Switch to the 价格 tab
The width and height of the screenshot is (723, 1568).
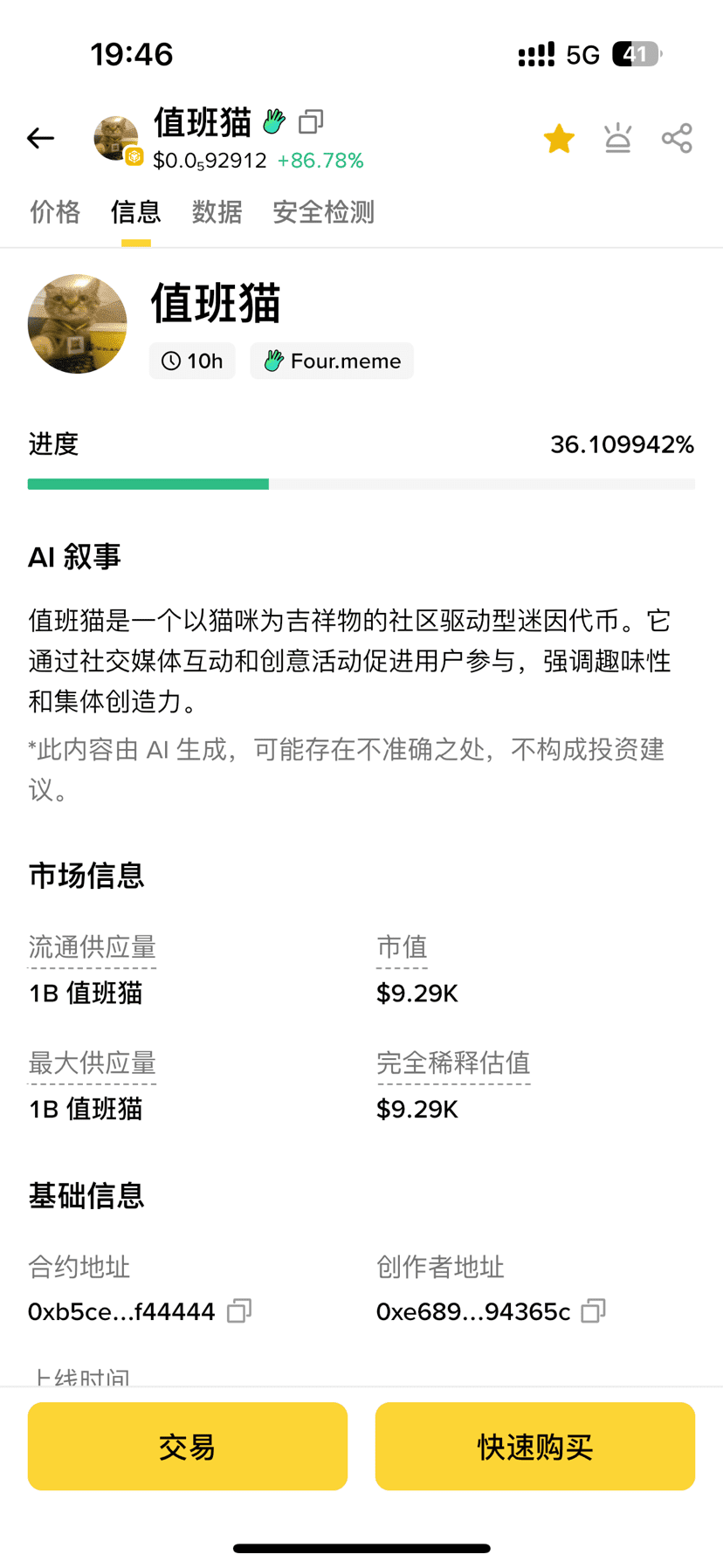coord(55,212)
